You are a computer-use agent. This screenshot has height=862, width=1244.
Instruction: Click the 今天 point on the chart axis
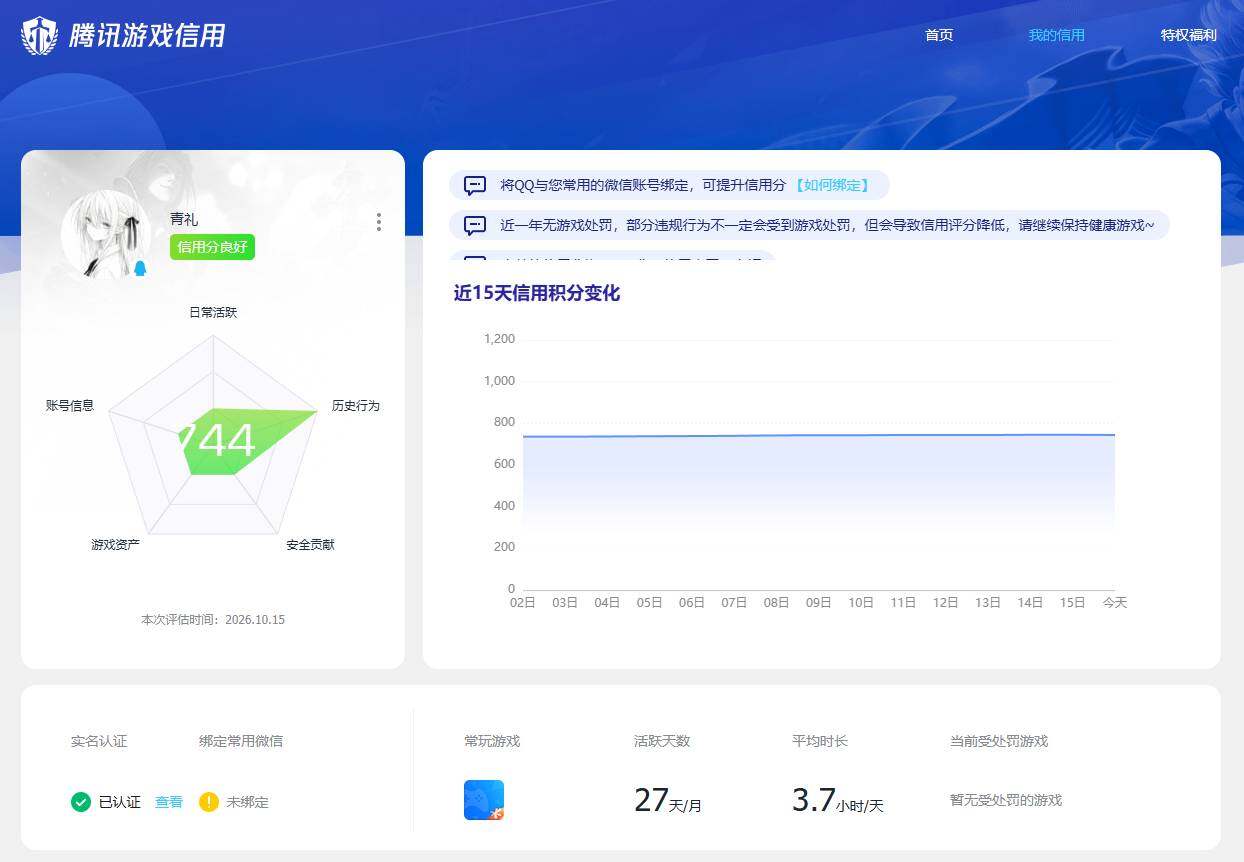pyautogui.click(x=1114, y=602)
